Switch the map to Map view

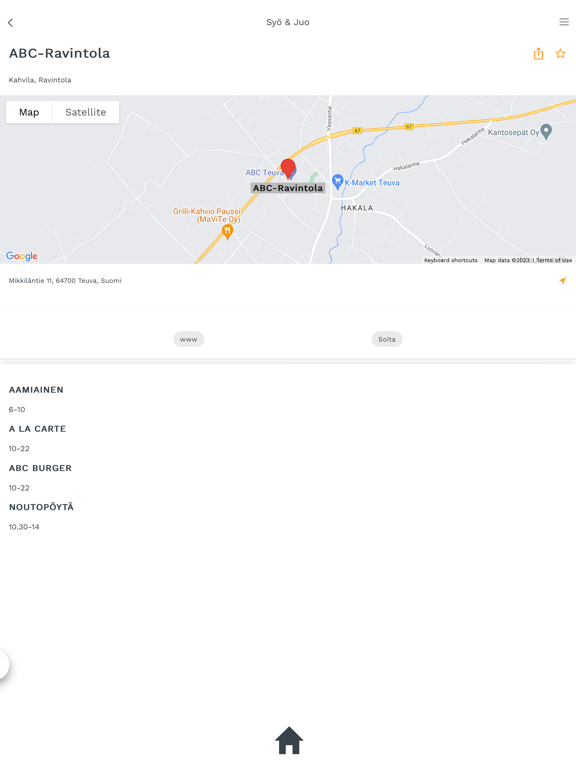[29, 112]
